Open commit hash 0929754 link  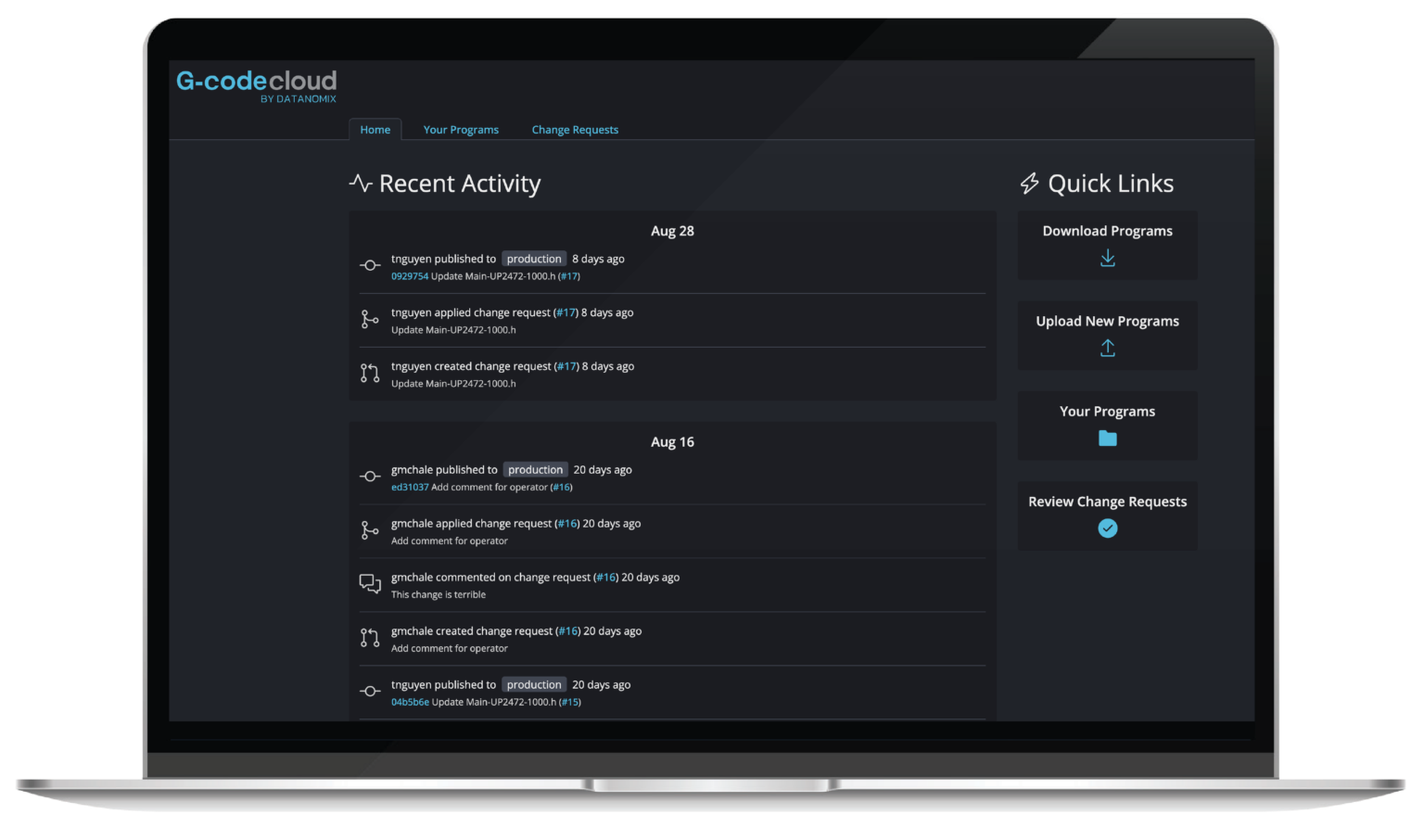[x=409, y=276]
